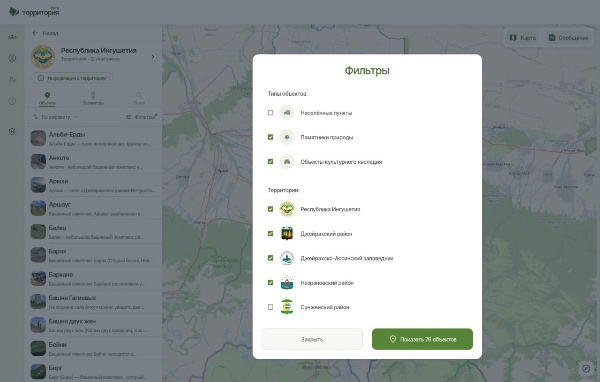This screenshot has height=382, width=600.
Task: Click the sliders icon beside Фильтры
Action: [x=129, y=117]
